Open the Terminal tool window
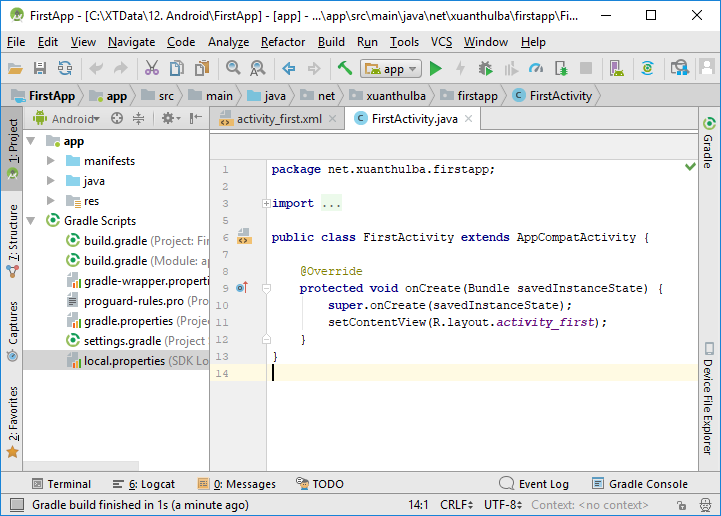This screenshot has height=516, width=721. coord(61,484)
